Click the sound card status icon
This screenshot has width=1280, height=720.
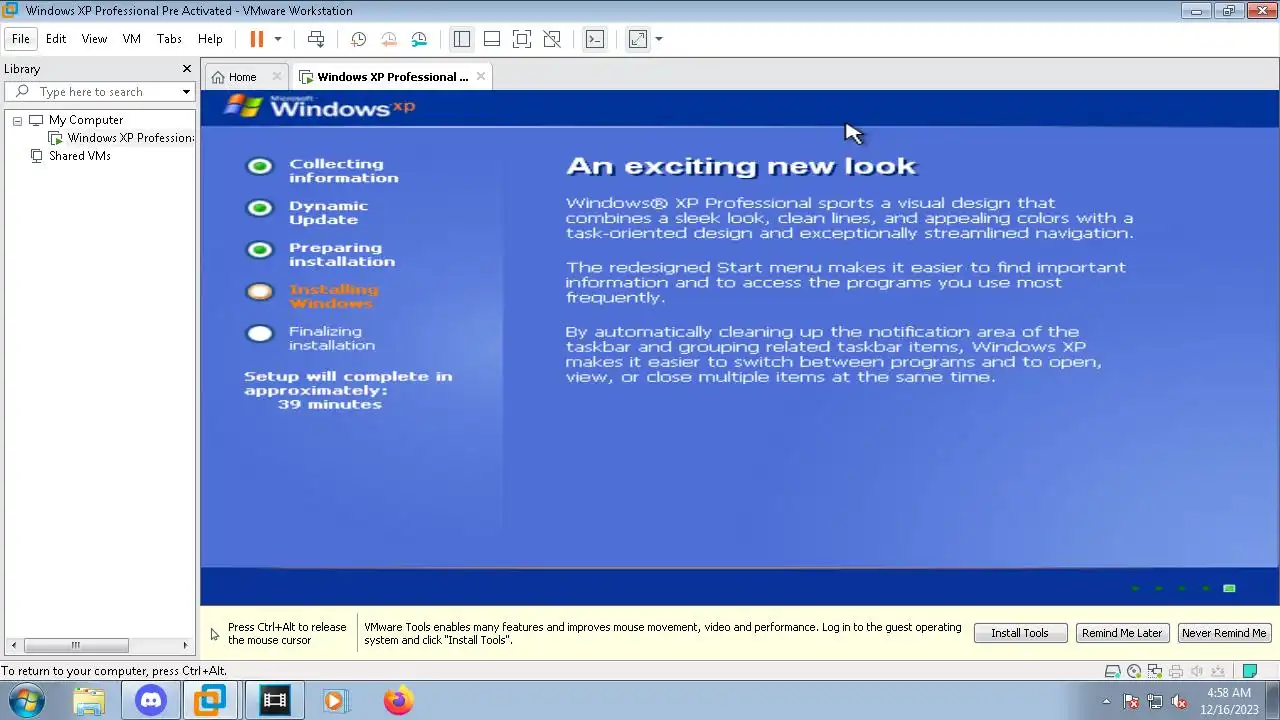pyautogui.click(x=1197, y=671)
